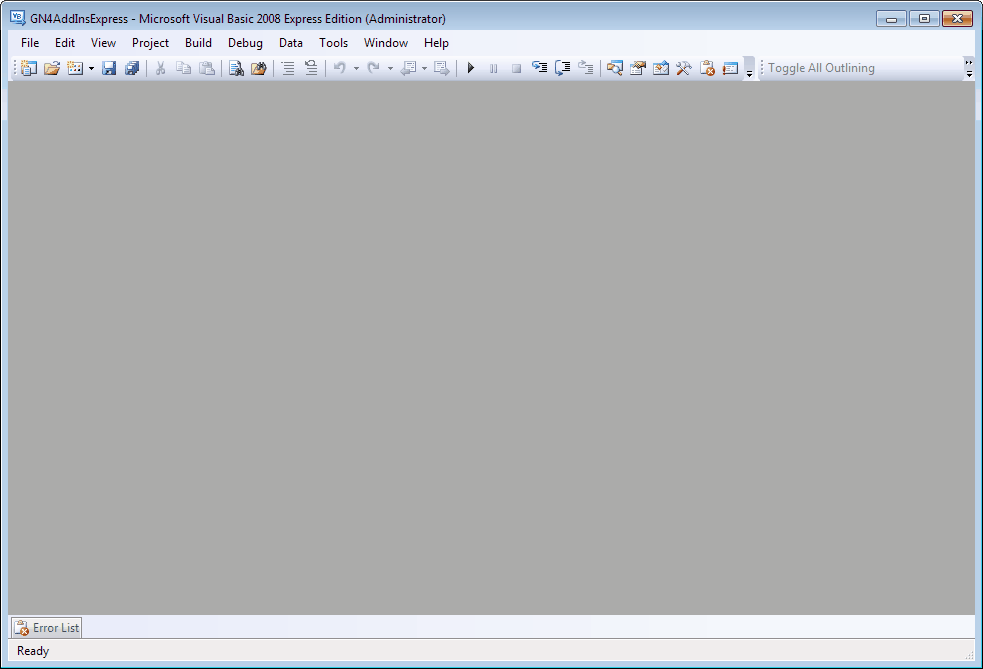Open the Outlining toolbar overflow arrow

point(969,68)
